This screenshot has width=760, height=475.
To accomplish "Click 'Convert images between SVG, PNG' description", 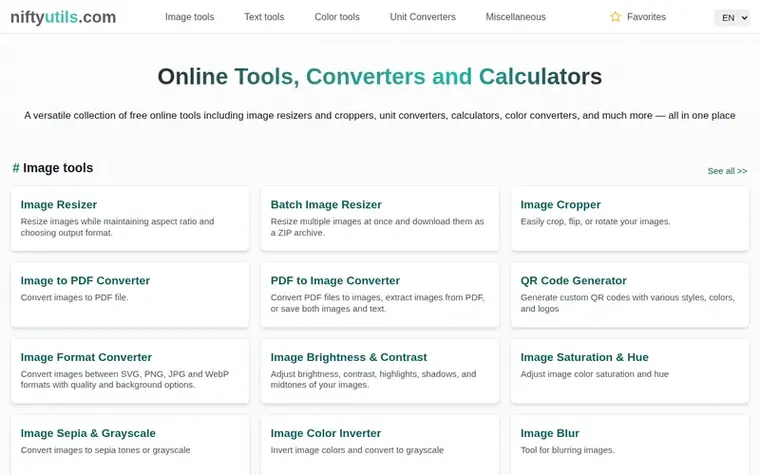I will [125, 379].
